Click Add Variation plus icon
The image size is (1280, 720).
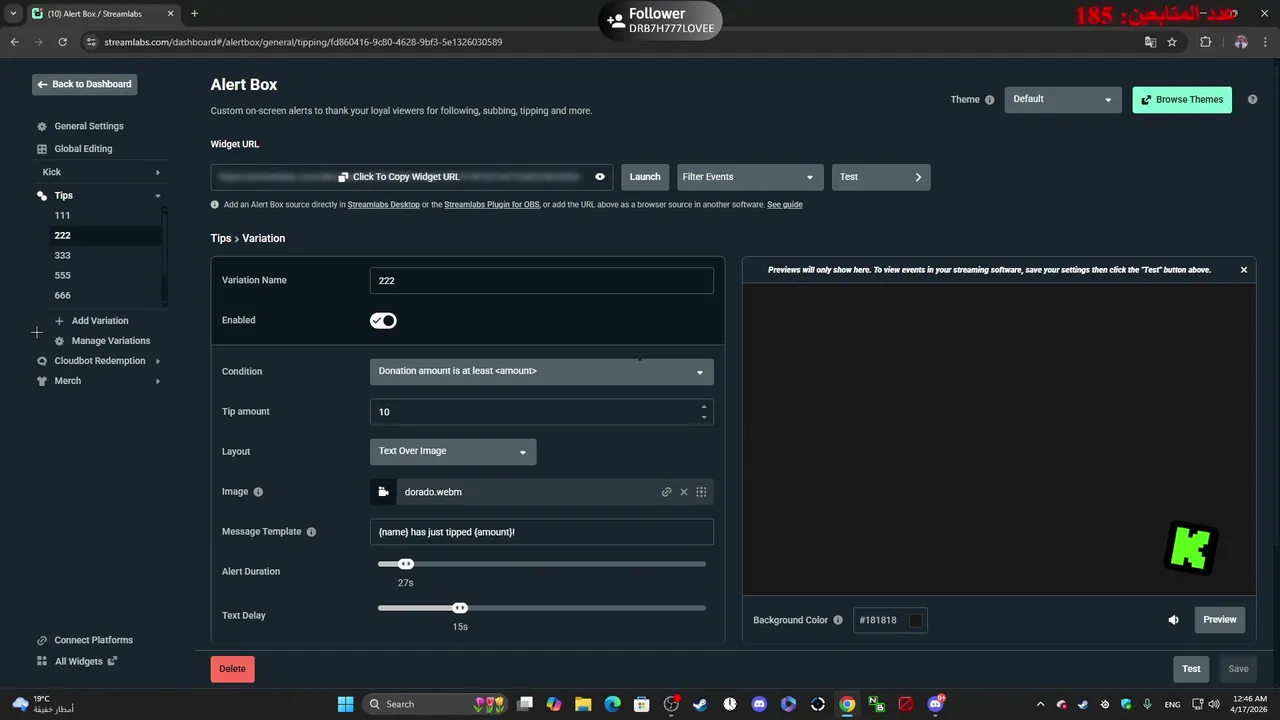pos(59,321)
